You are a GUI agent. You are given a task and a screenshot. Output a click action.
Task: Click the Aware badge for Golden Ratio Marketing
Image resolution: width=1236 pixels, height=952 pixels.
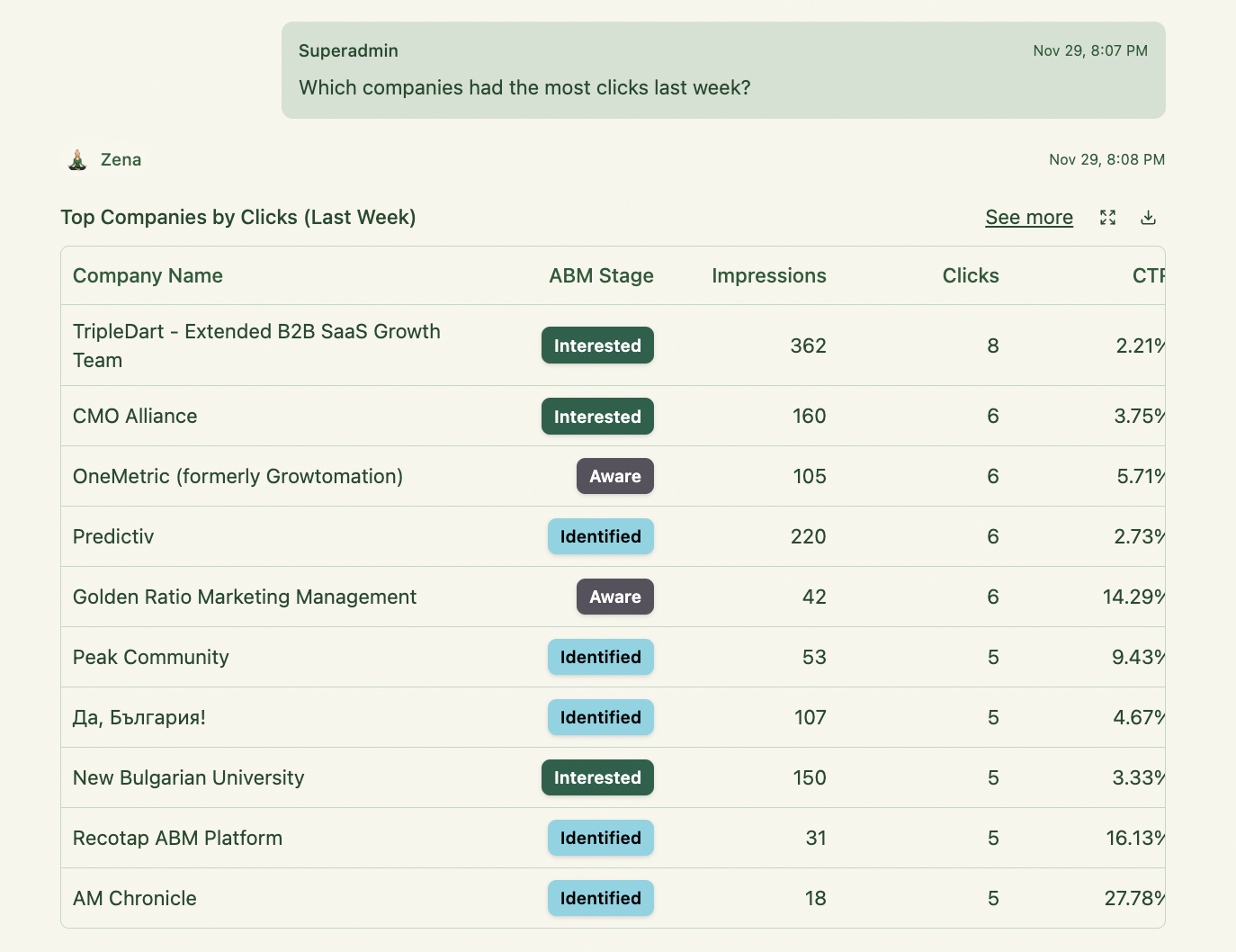point(614,597)
